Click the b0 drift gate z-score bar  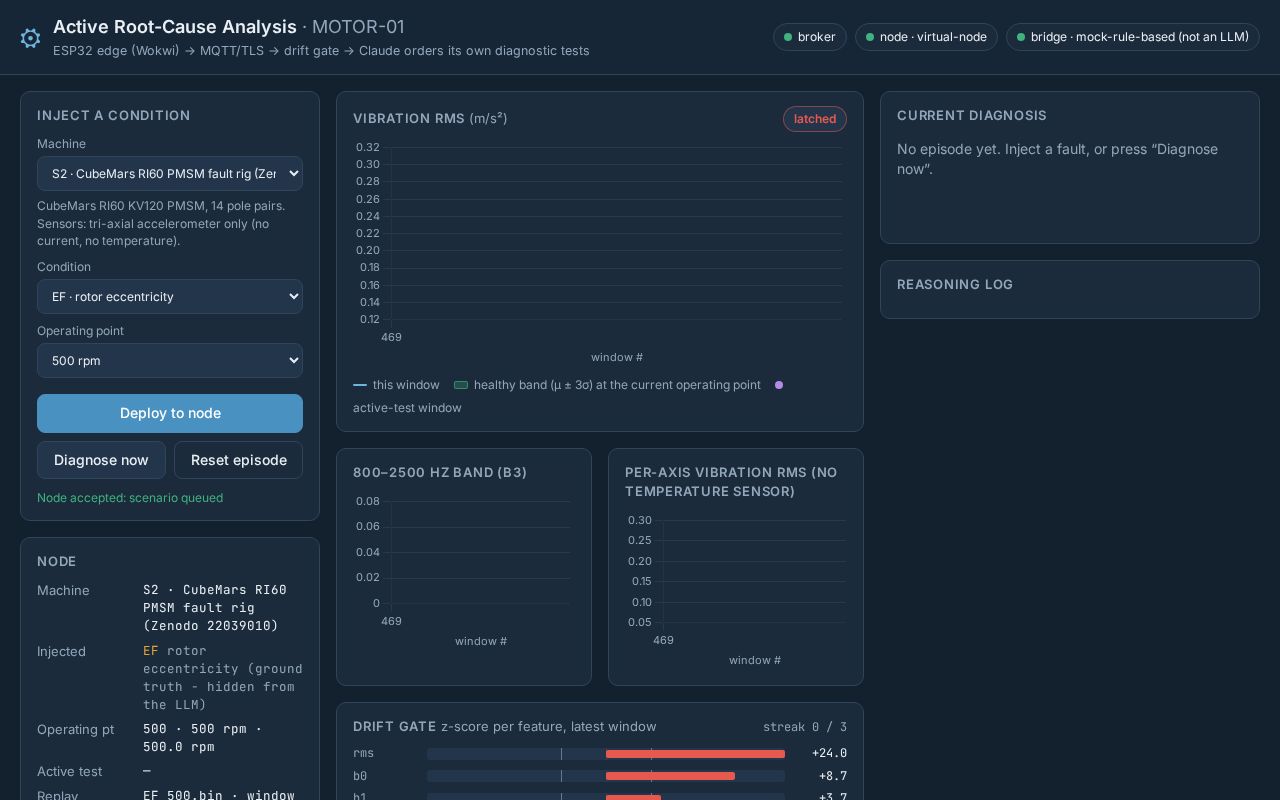[x=606, y=776]
